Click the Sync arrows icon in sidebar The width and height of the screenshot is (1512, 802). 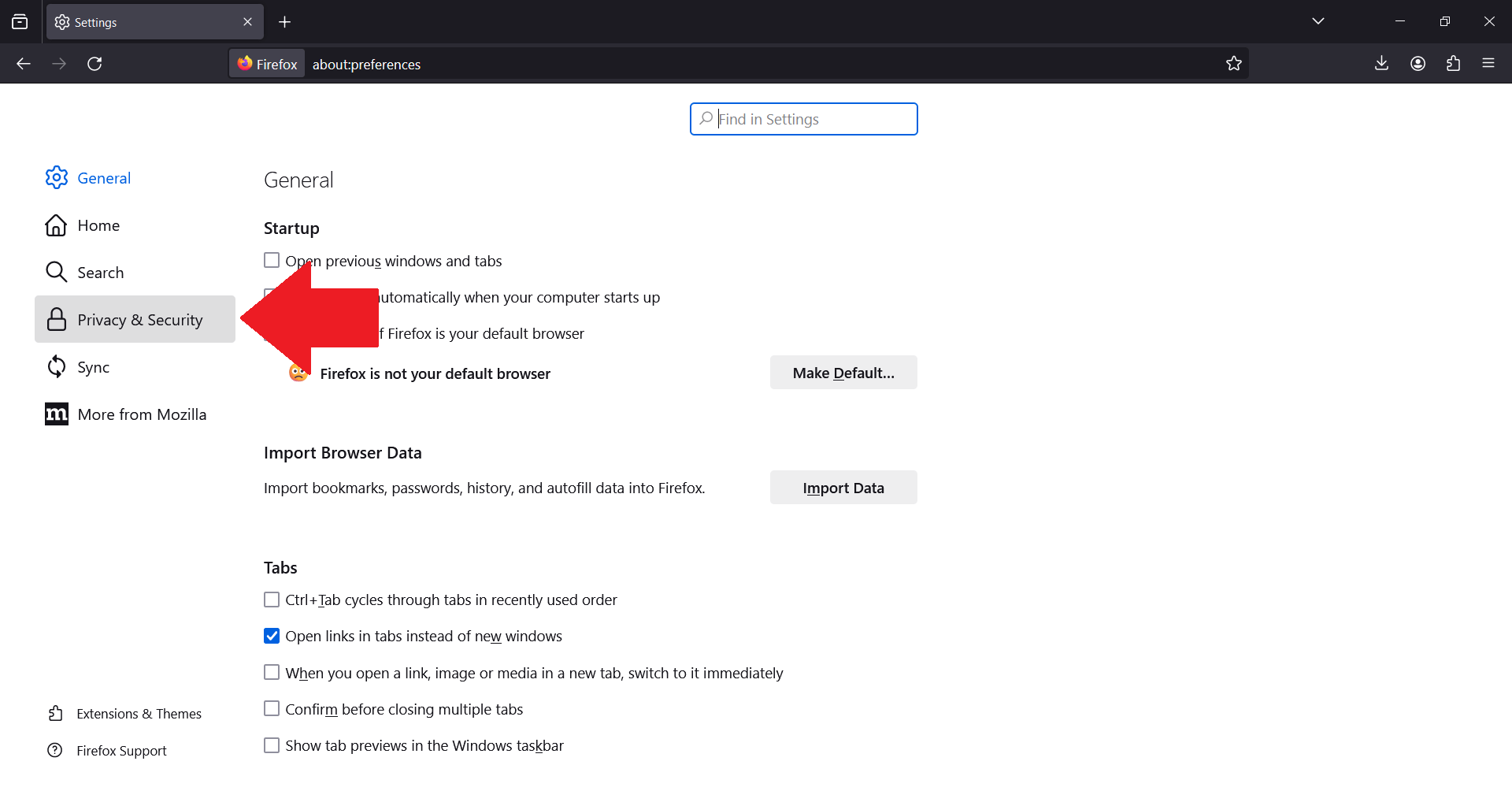(56, 366)
